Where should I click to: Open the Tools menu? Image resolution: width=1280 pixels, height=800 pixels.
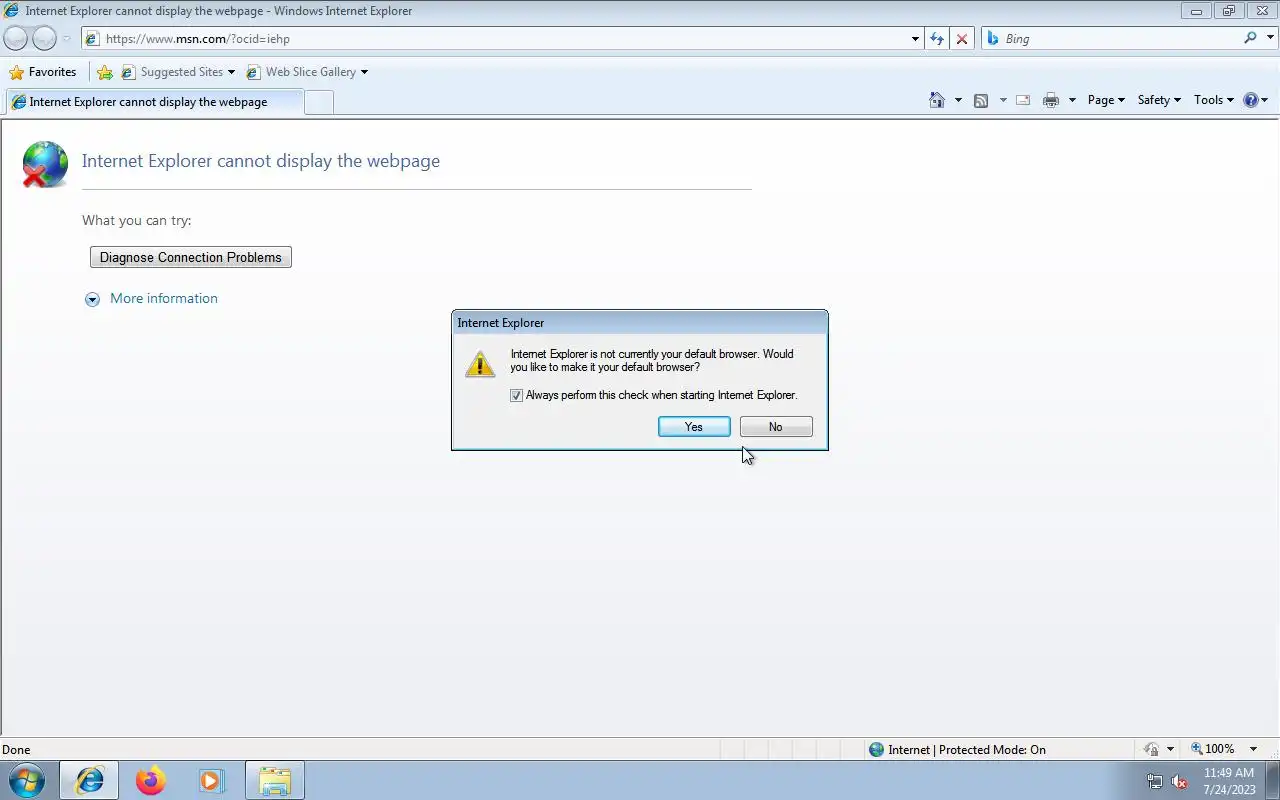pos(1214,100)
